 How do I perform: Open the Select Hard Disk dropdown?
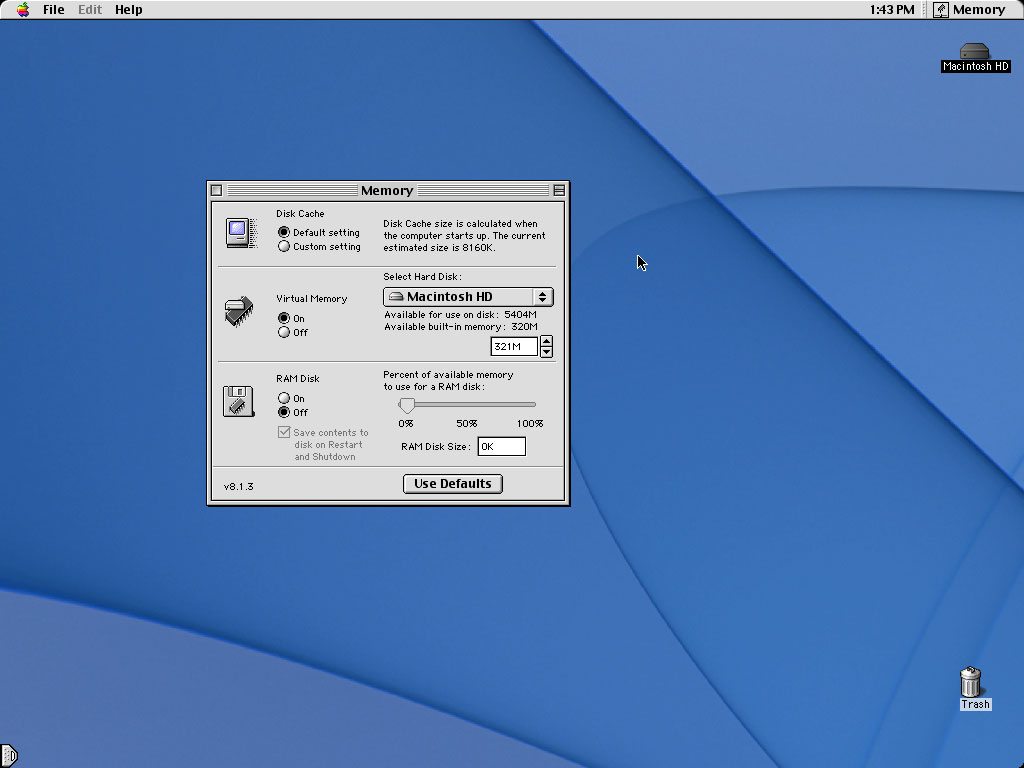468,297
